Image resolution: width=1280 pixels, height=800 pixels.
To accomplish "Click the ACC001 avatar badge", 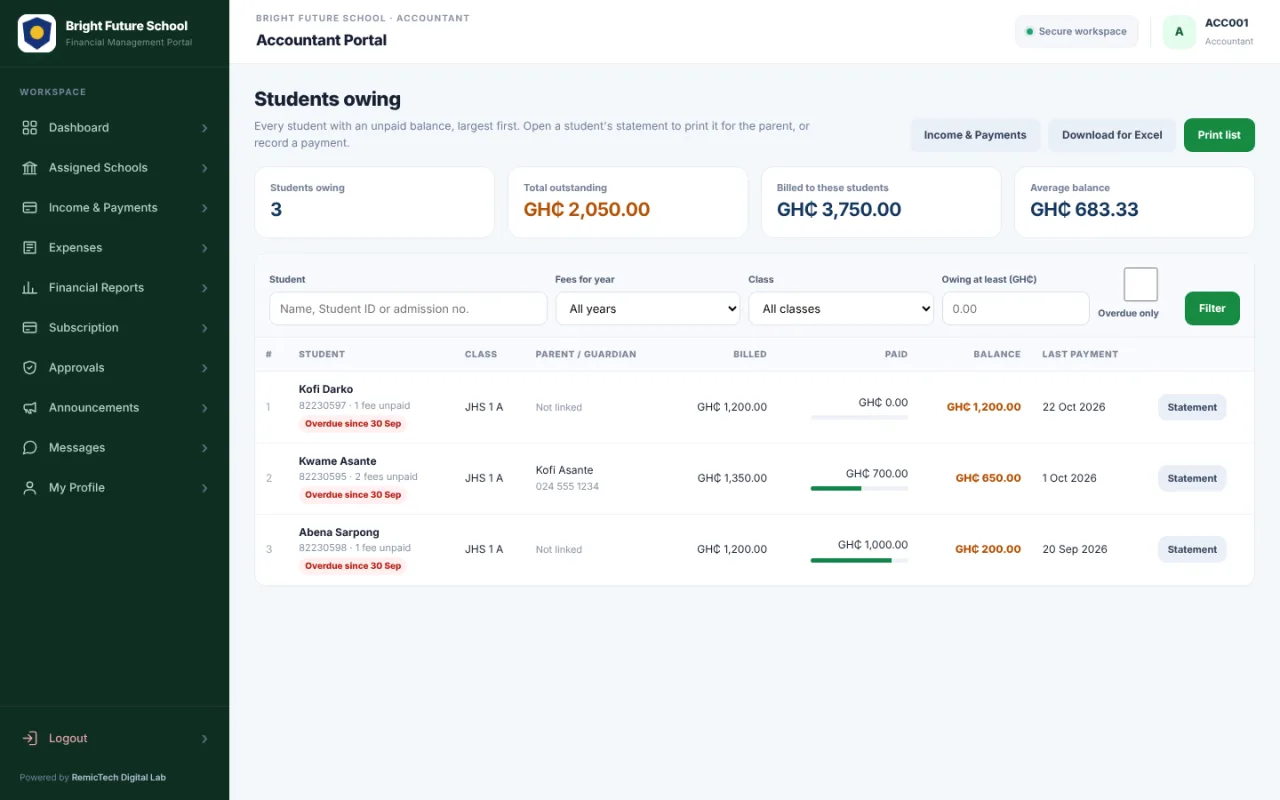I will click(1179, 32).
